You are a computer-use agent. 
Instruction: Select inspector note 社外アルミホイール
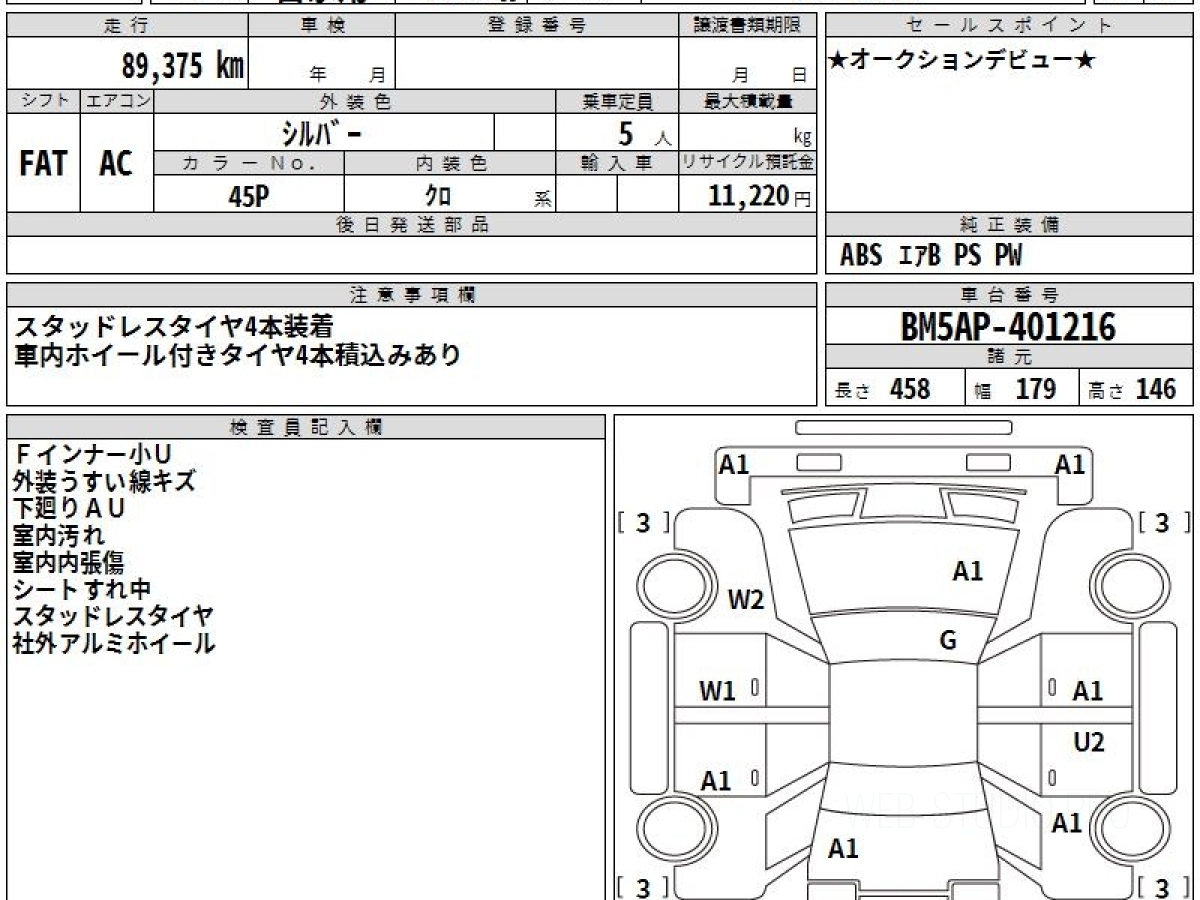point(114,644)
